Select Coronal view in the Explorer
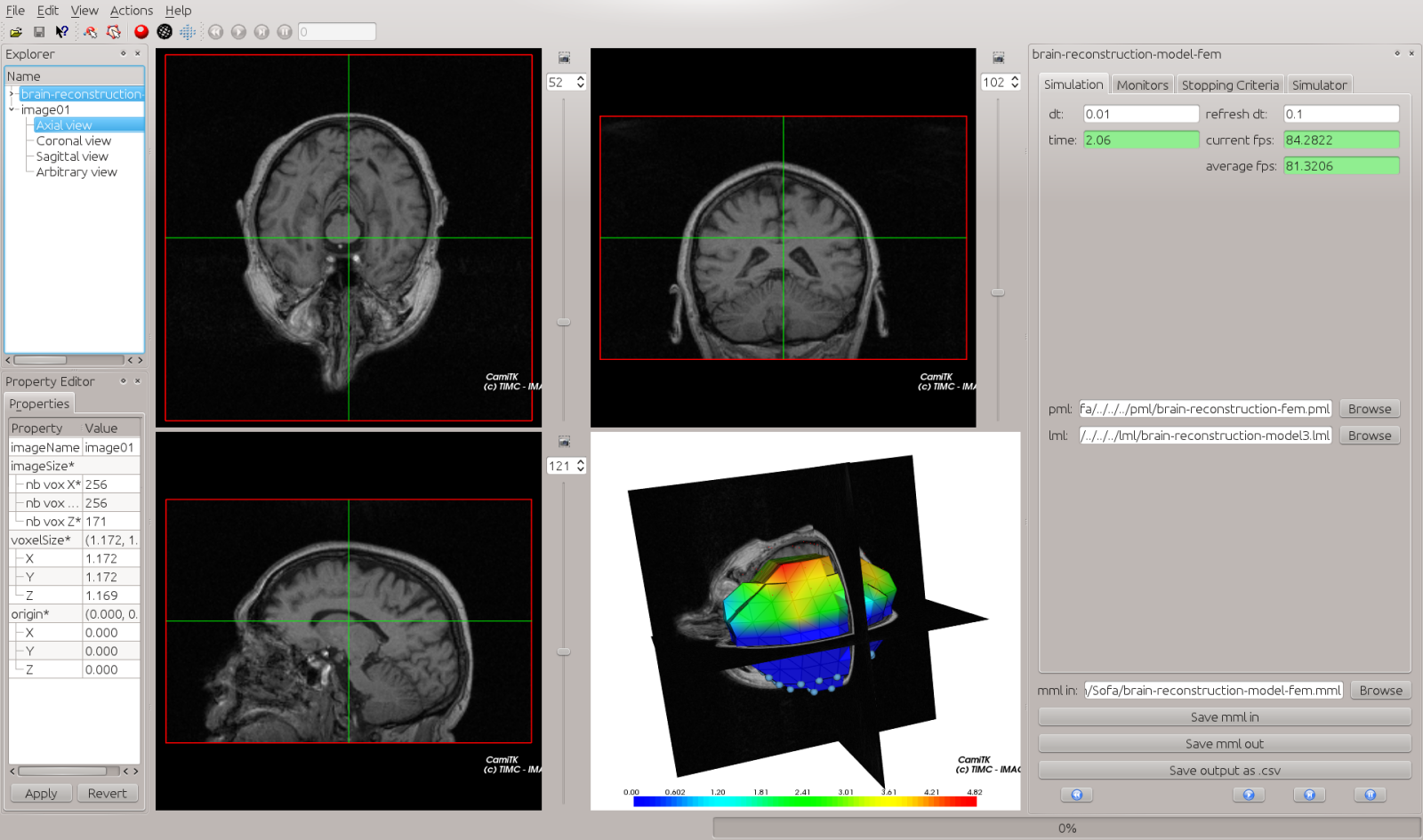The height and width of the screenshot is (840, 1423). [73, 140]
